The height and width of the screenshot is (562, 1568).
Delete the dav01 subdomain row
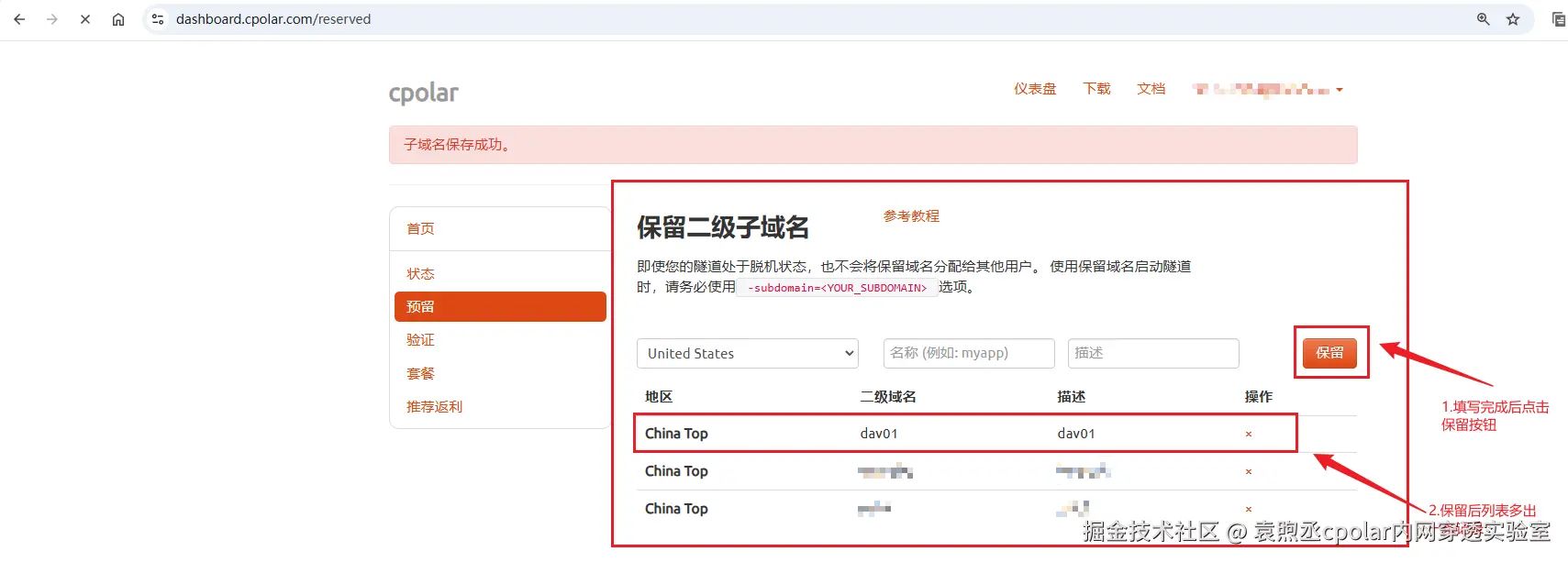tap(1249, 434)
